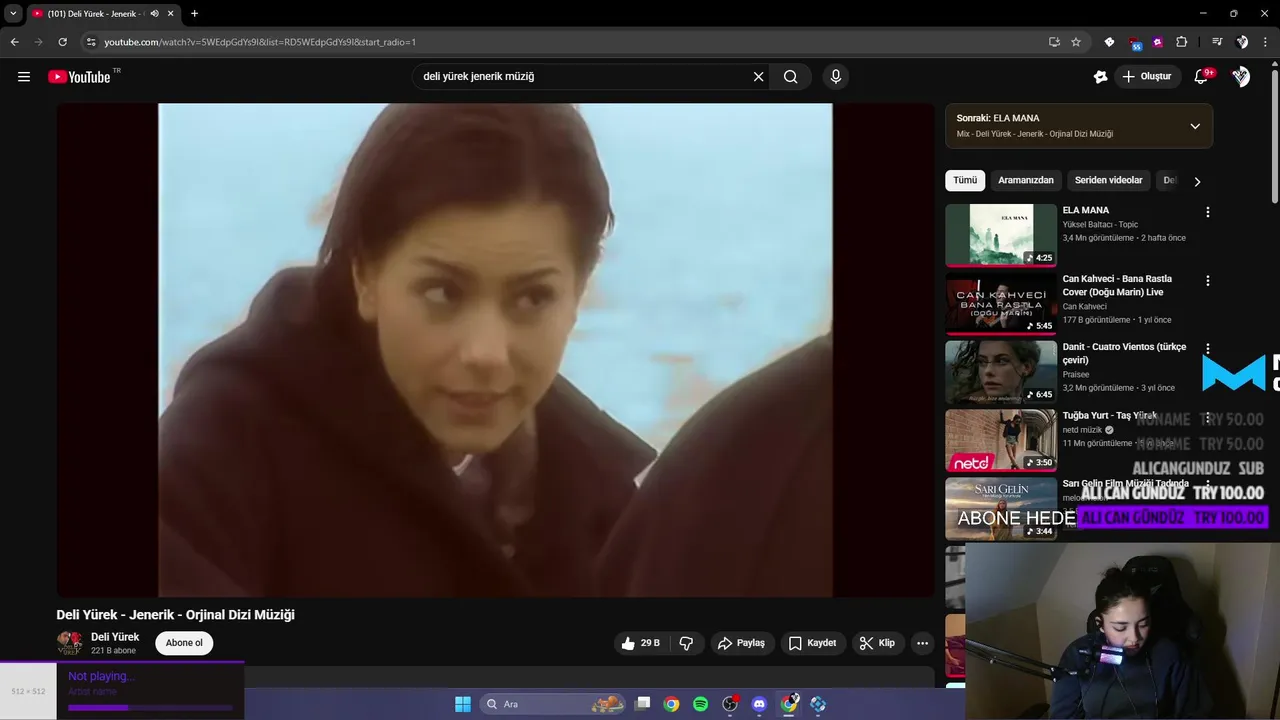Open the YouTube account avatar menu

pyautogui.click(x=1241, y=77)
